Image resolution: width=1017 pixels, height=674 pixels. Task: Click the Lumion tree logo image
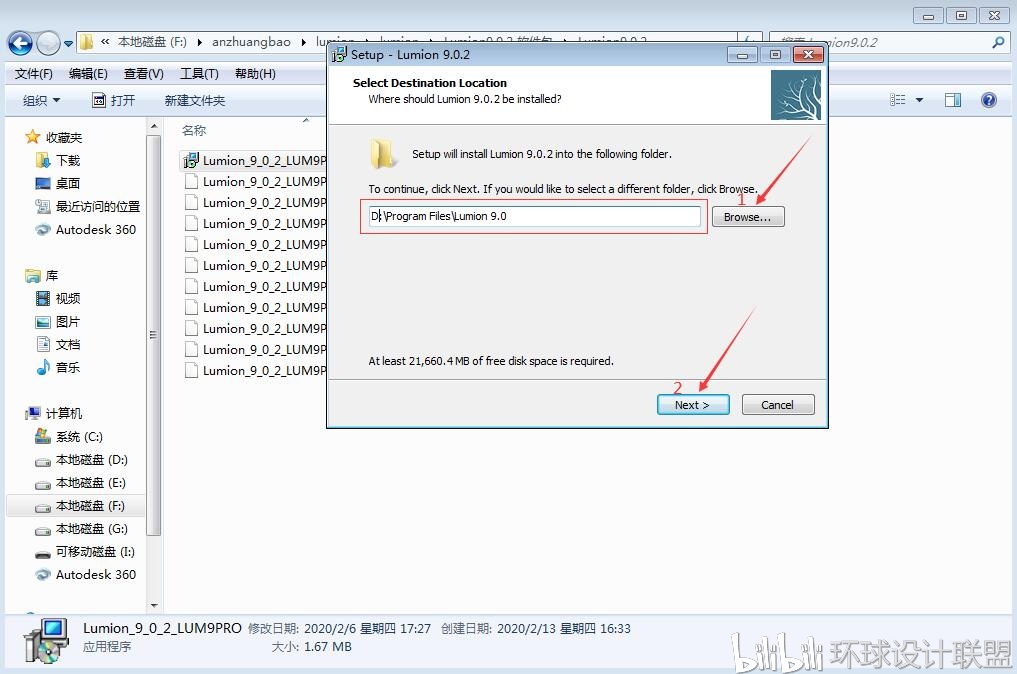(x=796, y=95)
